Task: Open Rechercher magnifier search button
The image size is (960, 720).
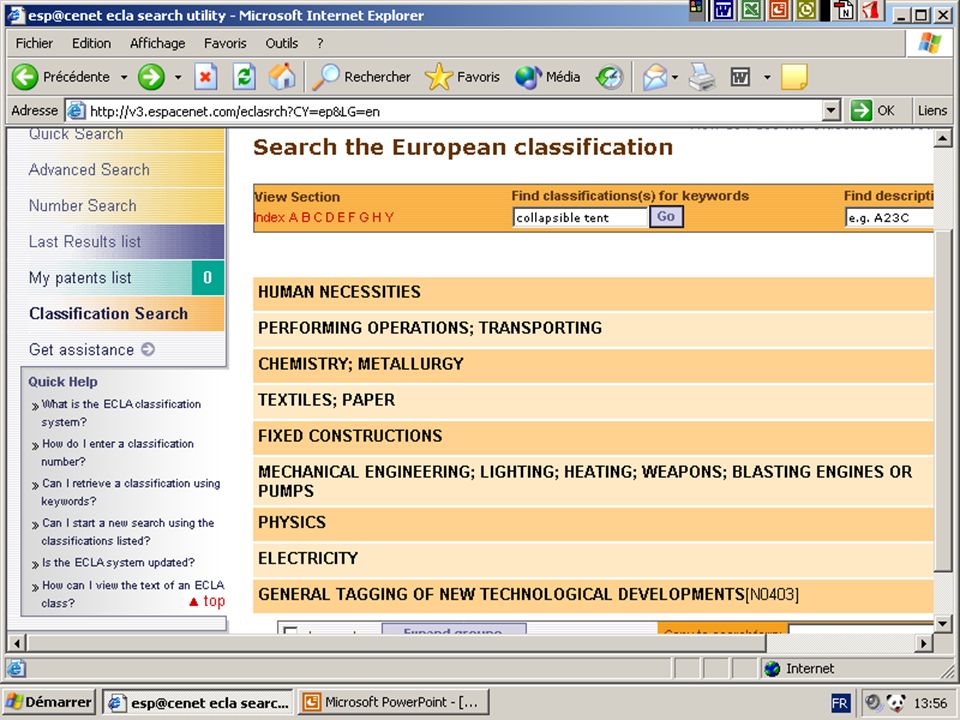Action: pyautogui.click(x=361, y=77)
